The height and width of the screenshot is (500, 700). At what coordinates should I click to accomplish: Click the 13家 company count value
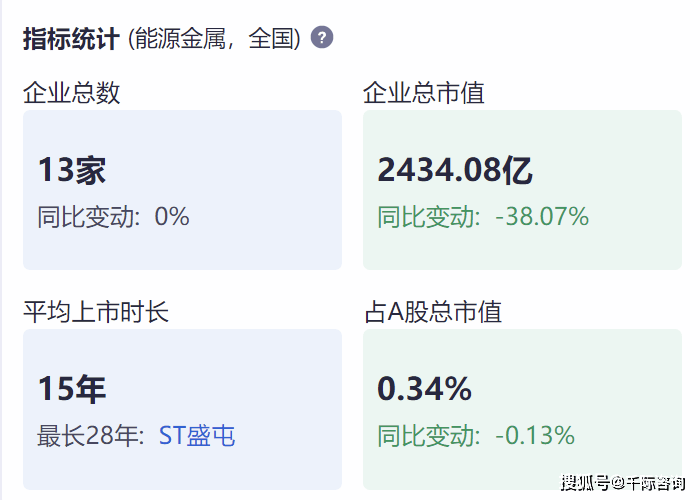click(72, 170)
